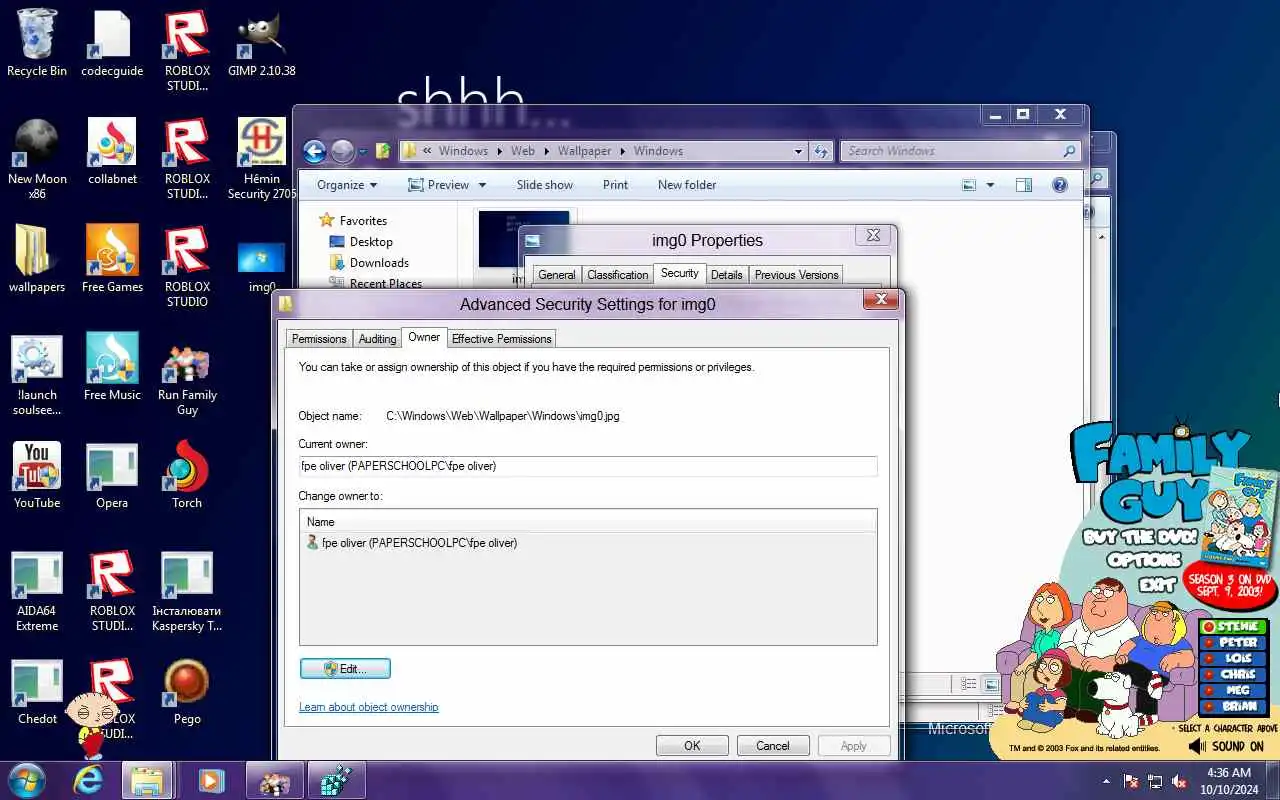Click the Explorer address bar refresh icon

[821, 151]
